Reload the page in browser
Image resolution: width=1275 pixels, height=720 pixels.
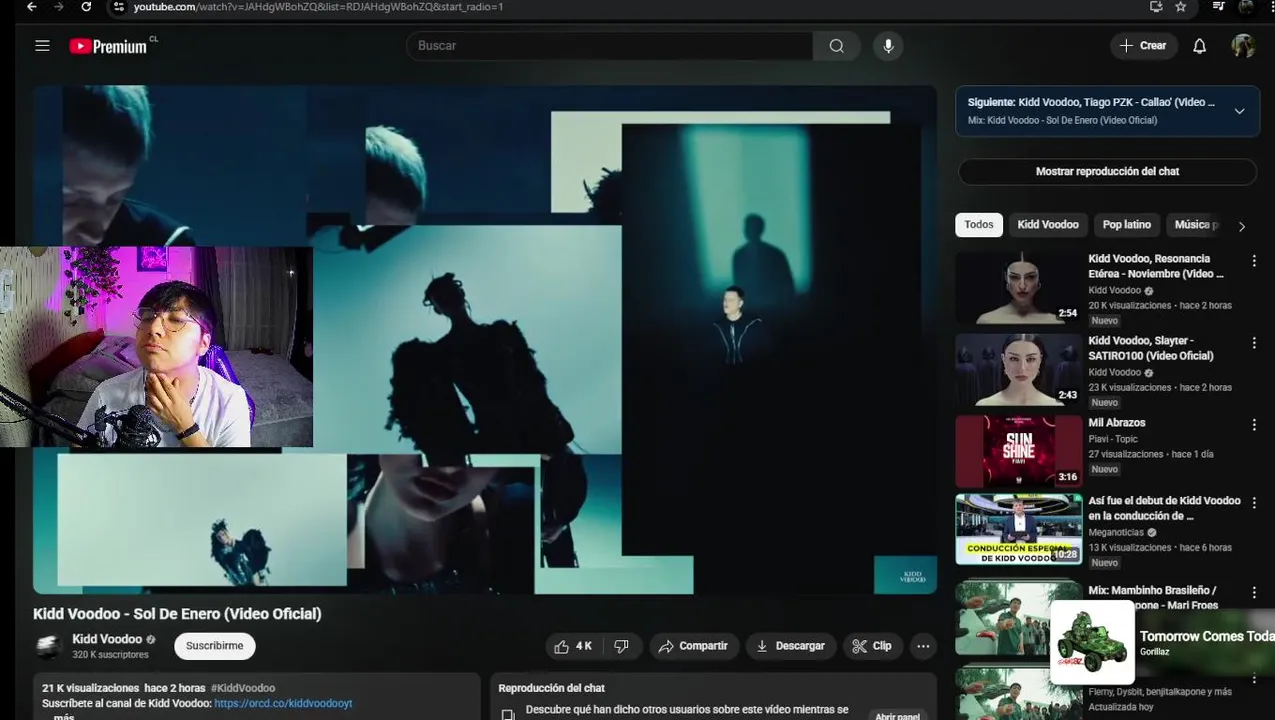click(x=86, y=7)
